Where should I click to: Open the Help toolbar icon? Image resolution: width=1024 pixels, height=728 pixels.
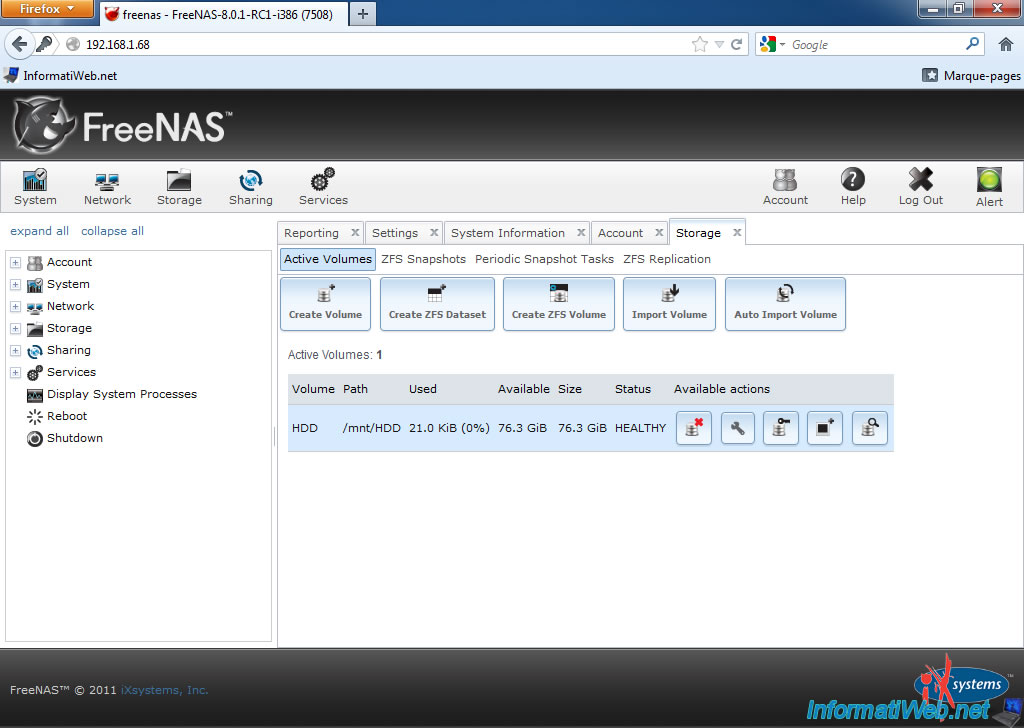pos(853,187)
